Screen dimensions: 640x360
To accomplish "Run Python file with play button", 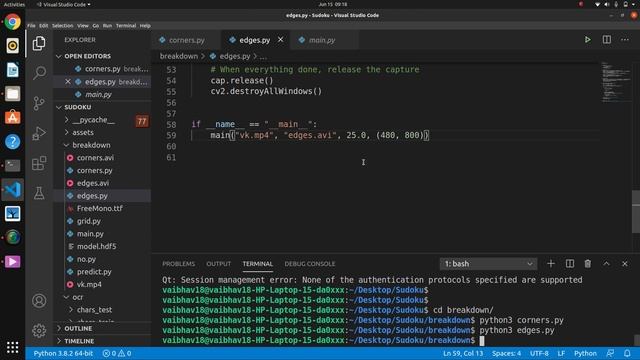I will (587, 40).
